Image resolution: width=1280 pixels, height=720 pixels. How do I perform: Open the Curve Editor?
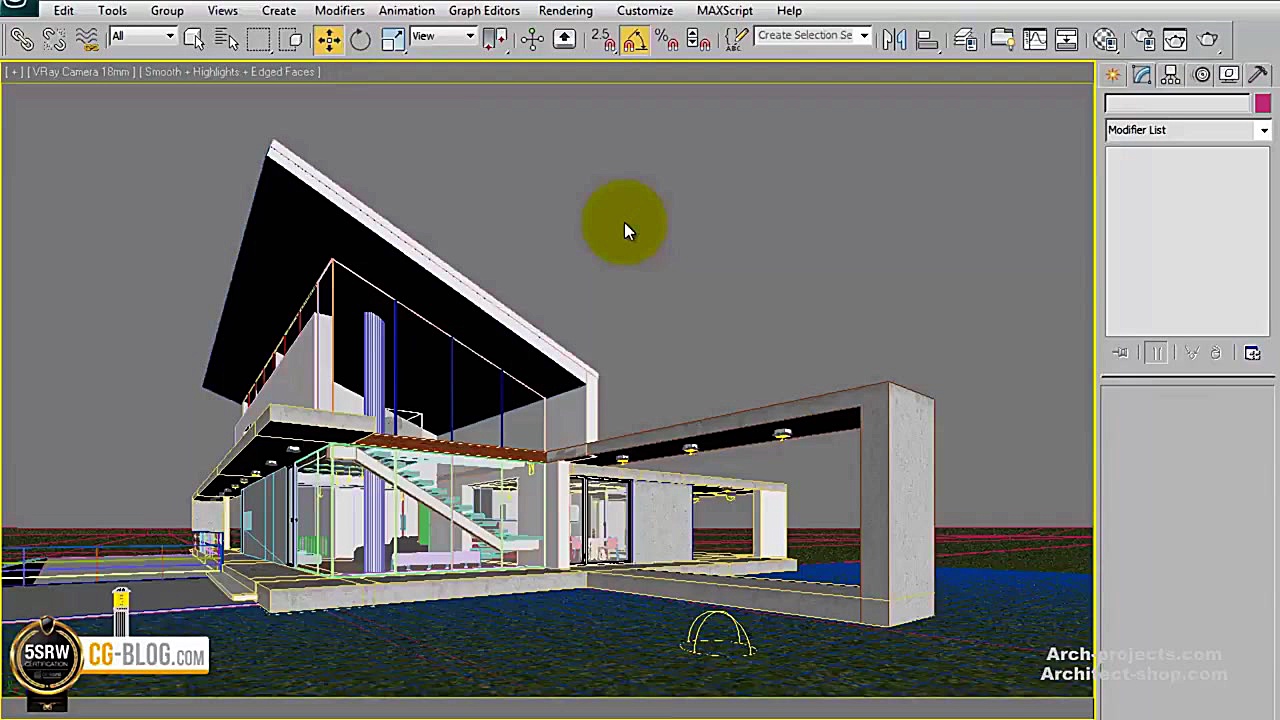1034,39
